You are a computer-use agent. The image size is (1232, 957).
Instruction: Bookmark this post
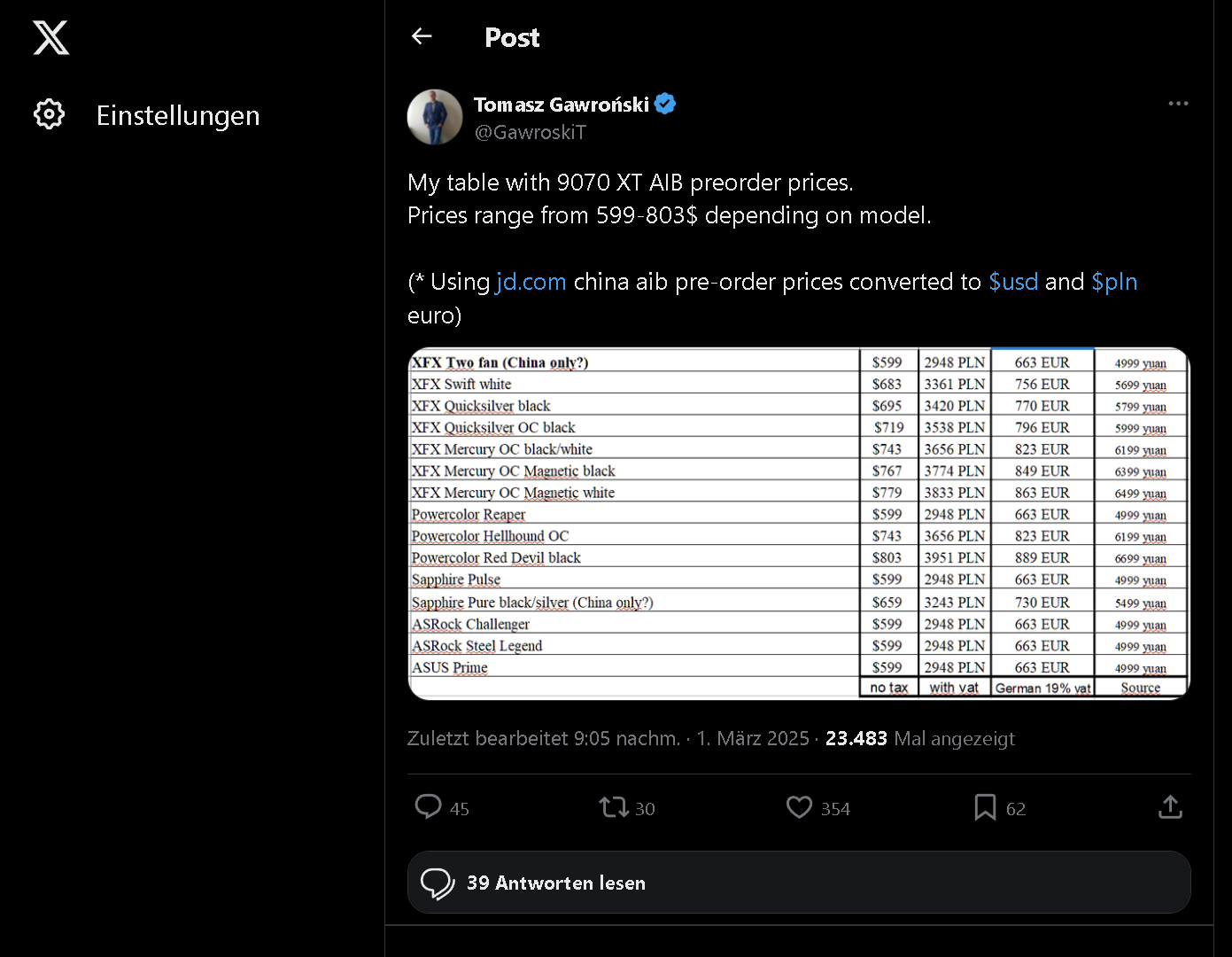click(x=985, y=807)
